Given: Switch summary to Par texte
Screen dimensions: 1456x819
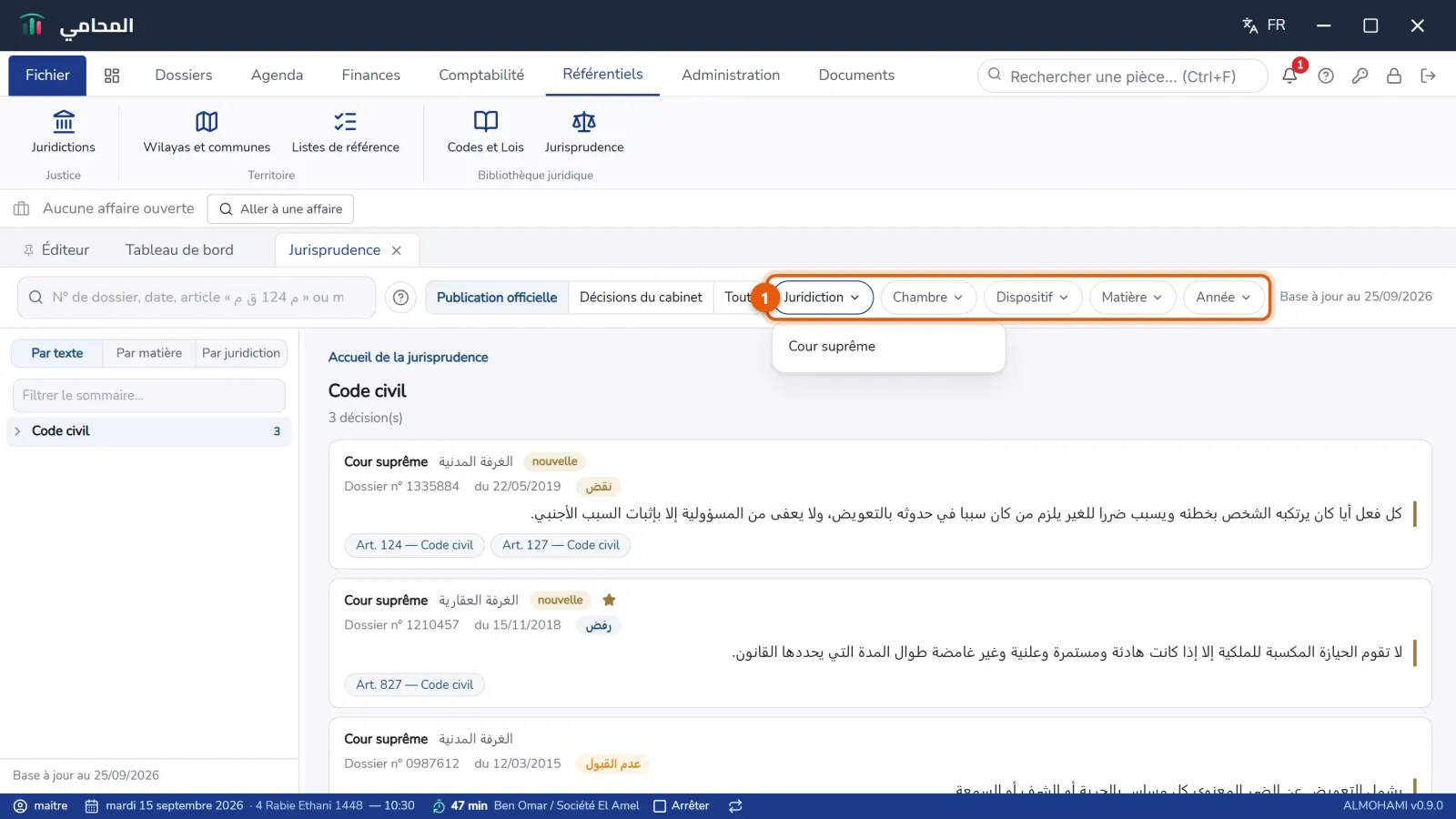Looking at the screenshot, I should tap(57, 353).
